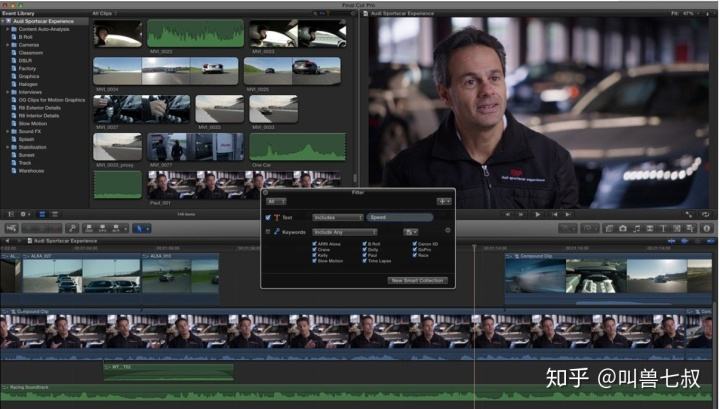The height and width of the screenshot is (409, 720).
Task: Uncheck the Dolly keyword
Action: 365,250
